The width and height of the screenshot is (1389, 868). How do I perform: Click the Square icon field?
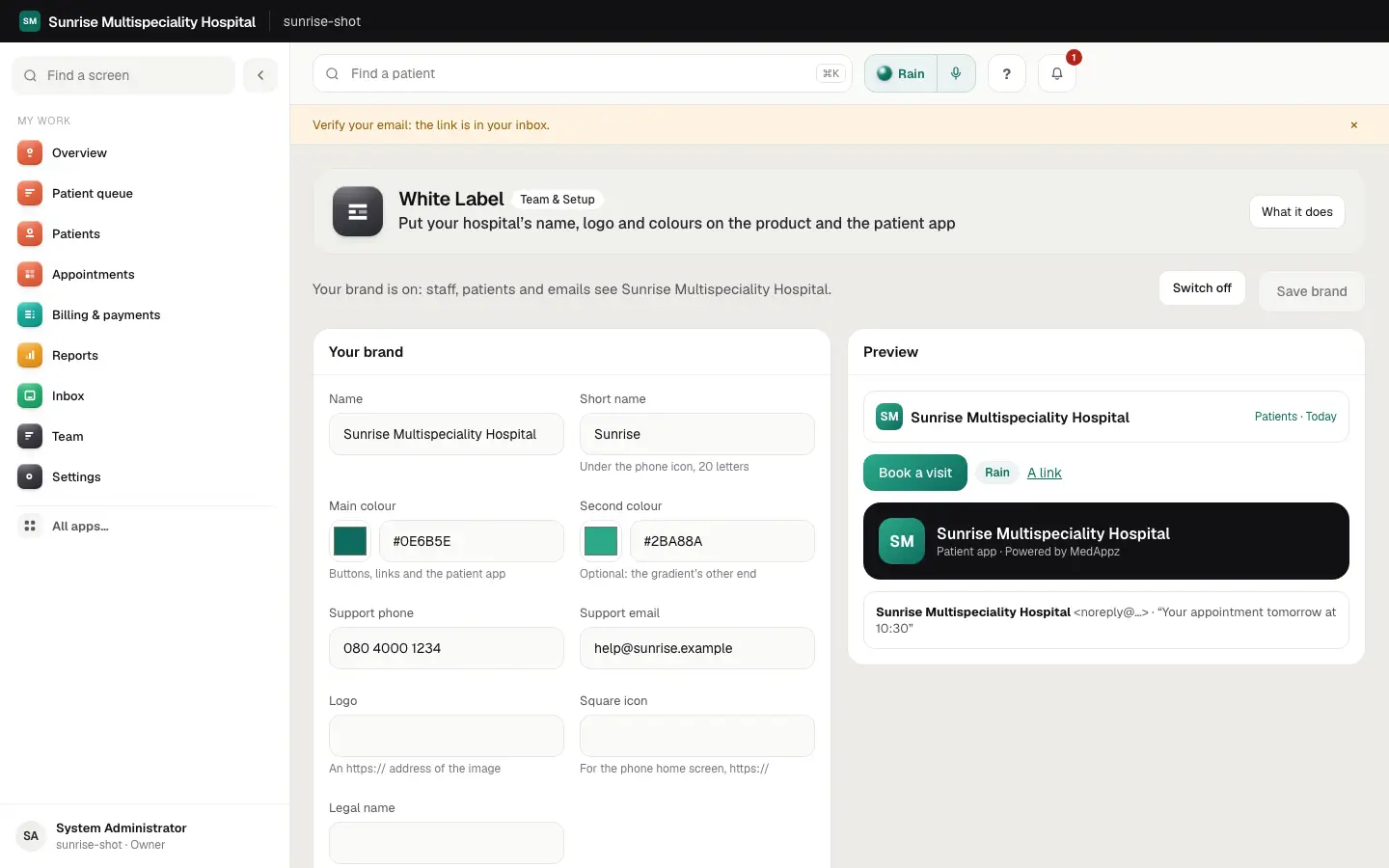[697, 736]
